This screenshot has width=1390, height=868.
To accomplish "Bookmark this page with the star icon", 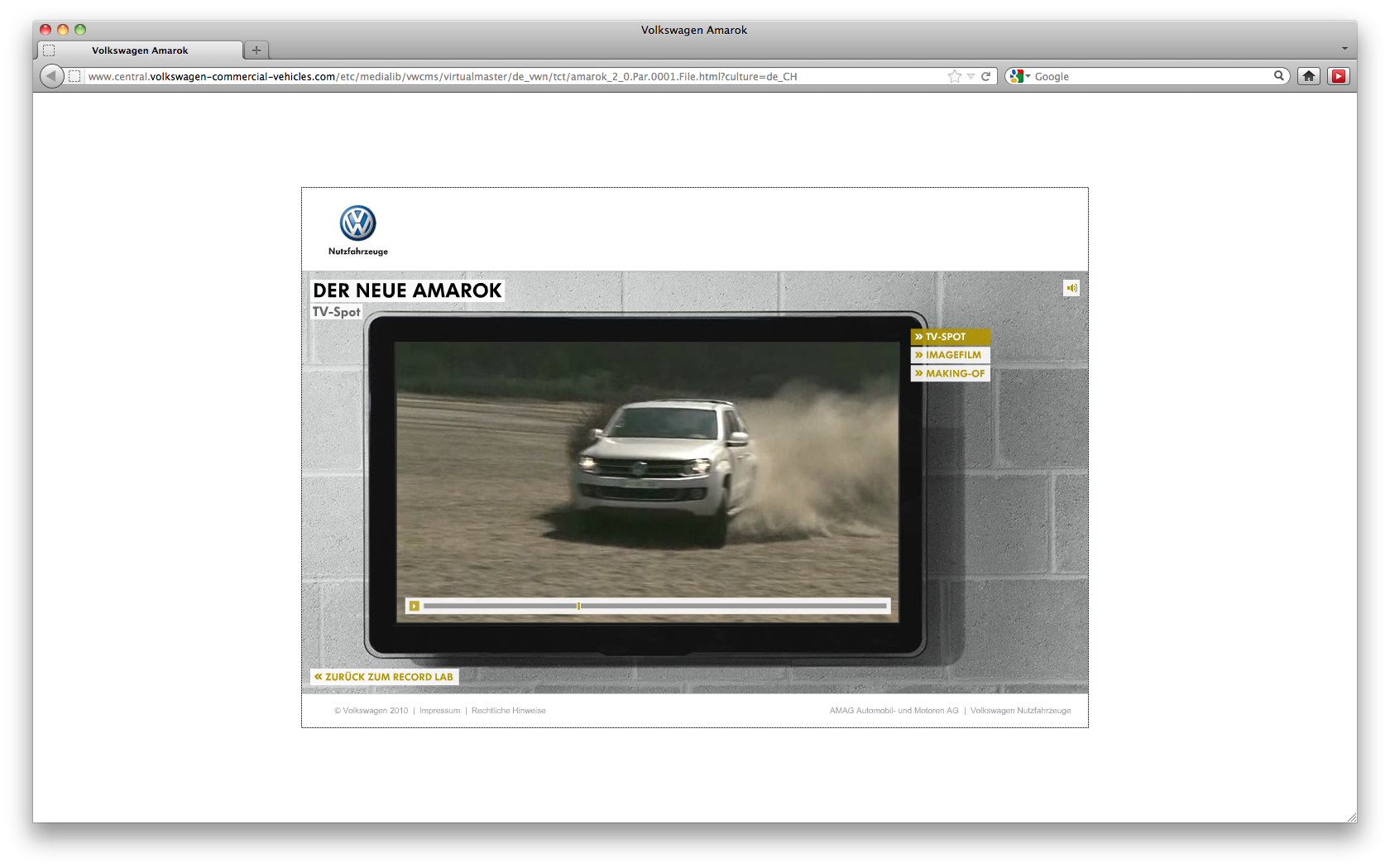I will (955, 76).
